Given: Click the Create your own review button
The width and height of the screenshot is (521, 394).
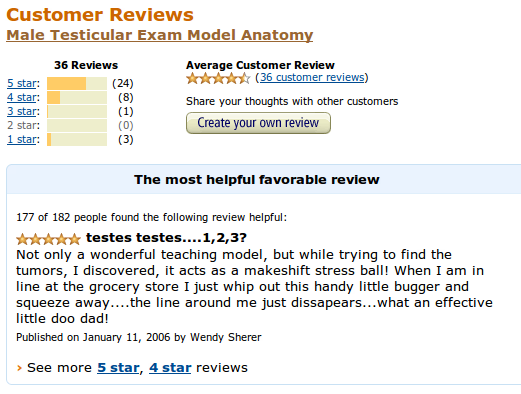Looking at the screenshot, I should 258,123.
